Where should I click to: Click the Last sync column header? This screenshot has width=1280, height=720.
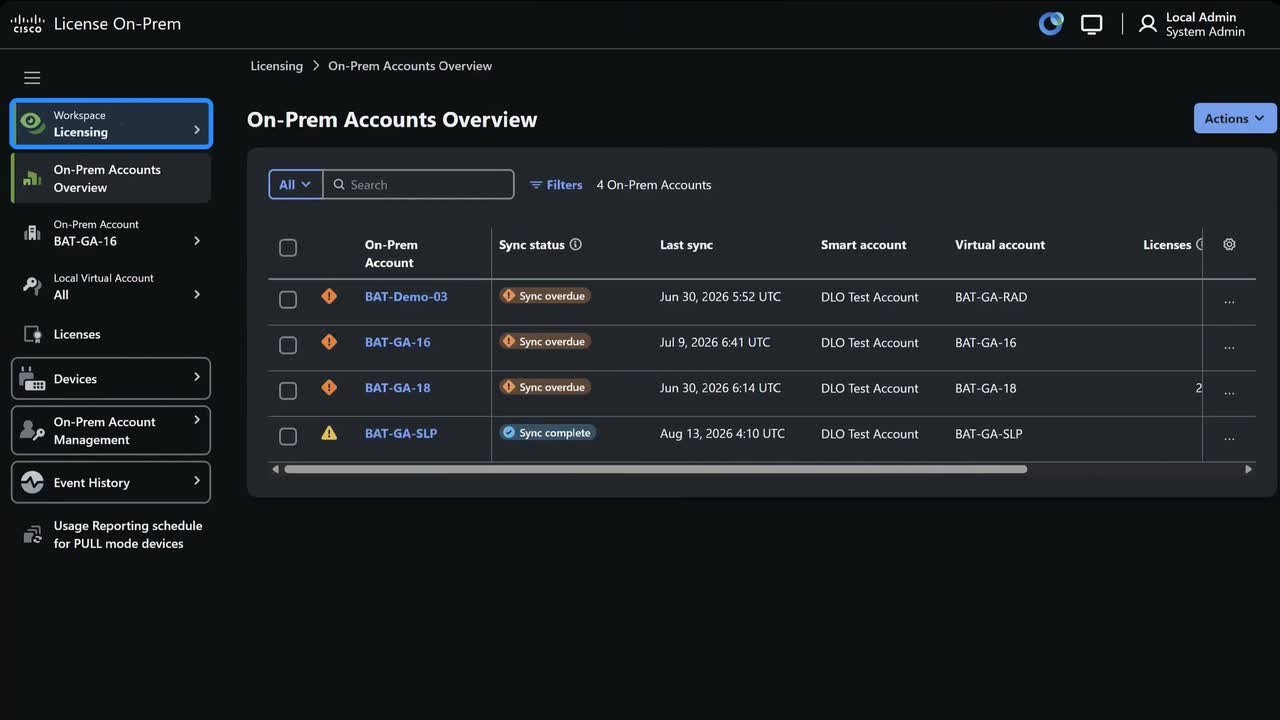pyautogui.click(x=686, y=245)
